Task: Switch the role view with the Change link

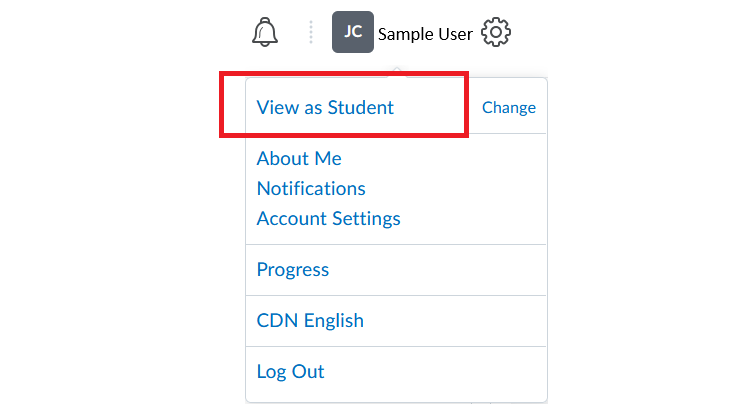Action: pos(509,108)
